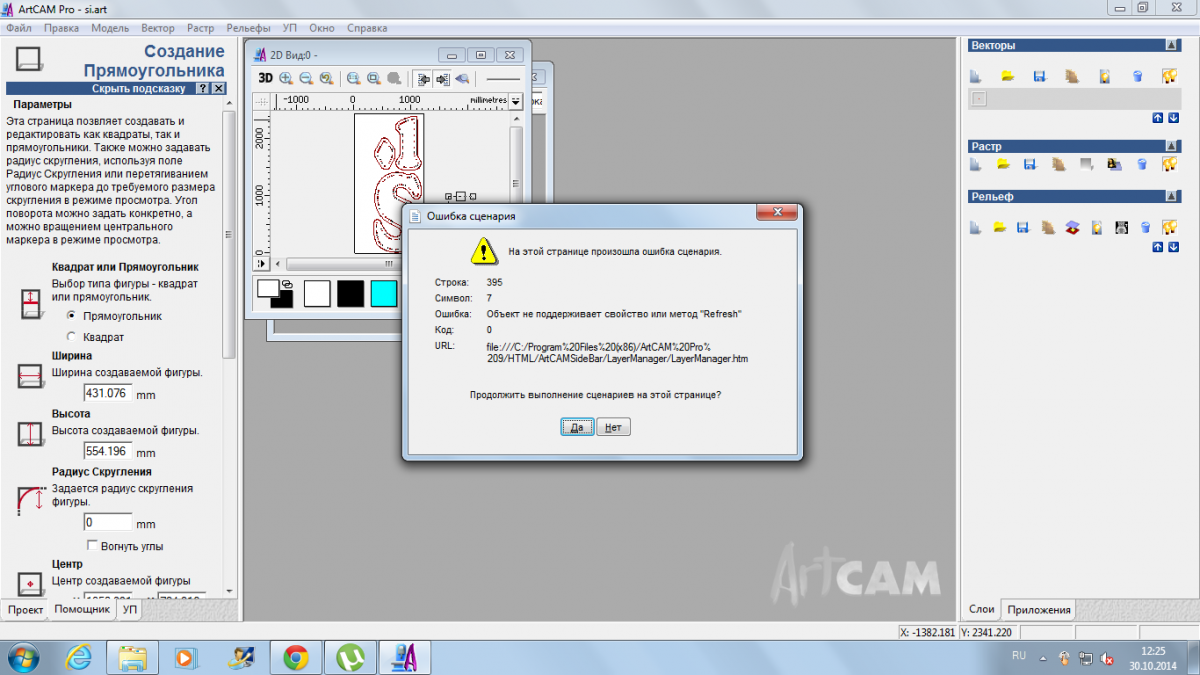Image resolution: width=1200 pixels, height=675 pixels.
Task: Move relief layer up in Рельеф panel
Action: (1158, 246)
